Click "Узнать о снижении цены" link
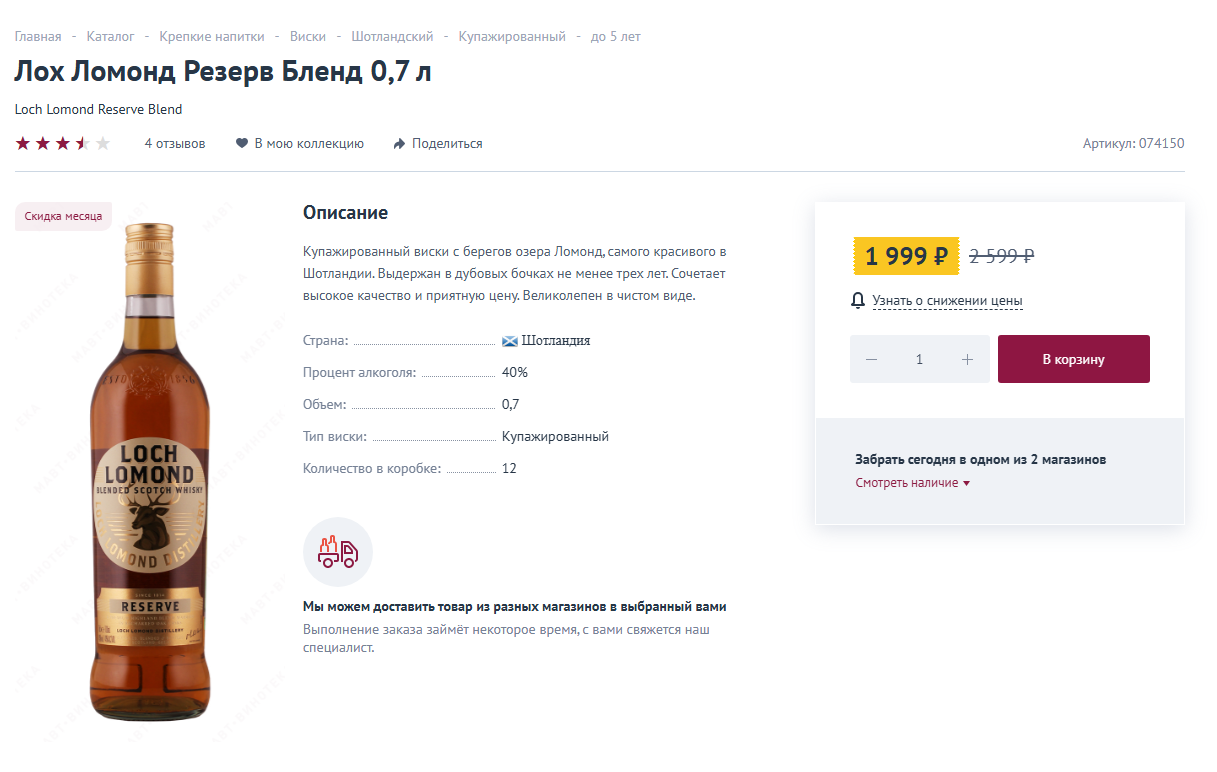This screenshot has width=1217, height=772. coord(947,301)
